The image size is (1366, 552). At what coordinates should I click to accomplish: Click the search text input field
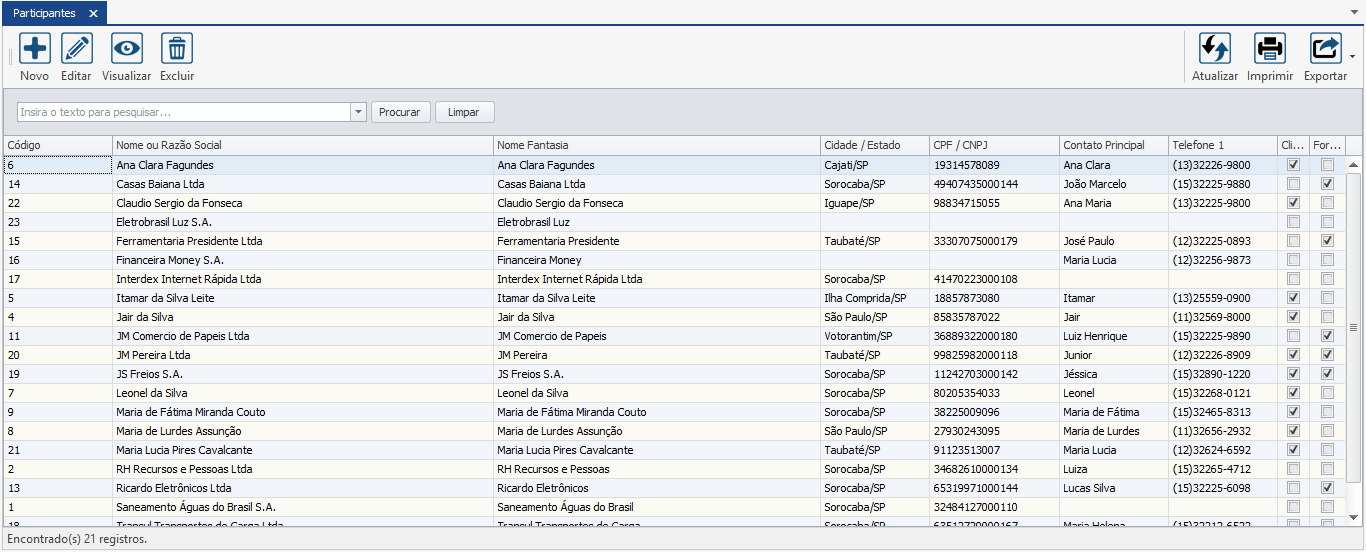(x=183, y=112)
